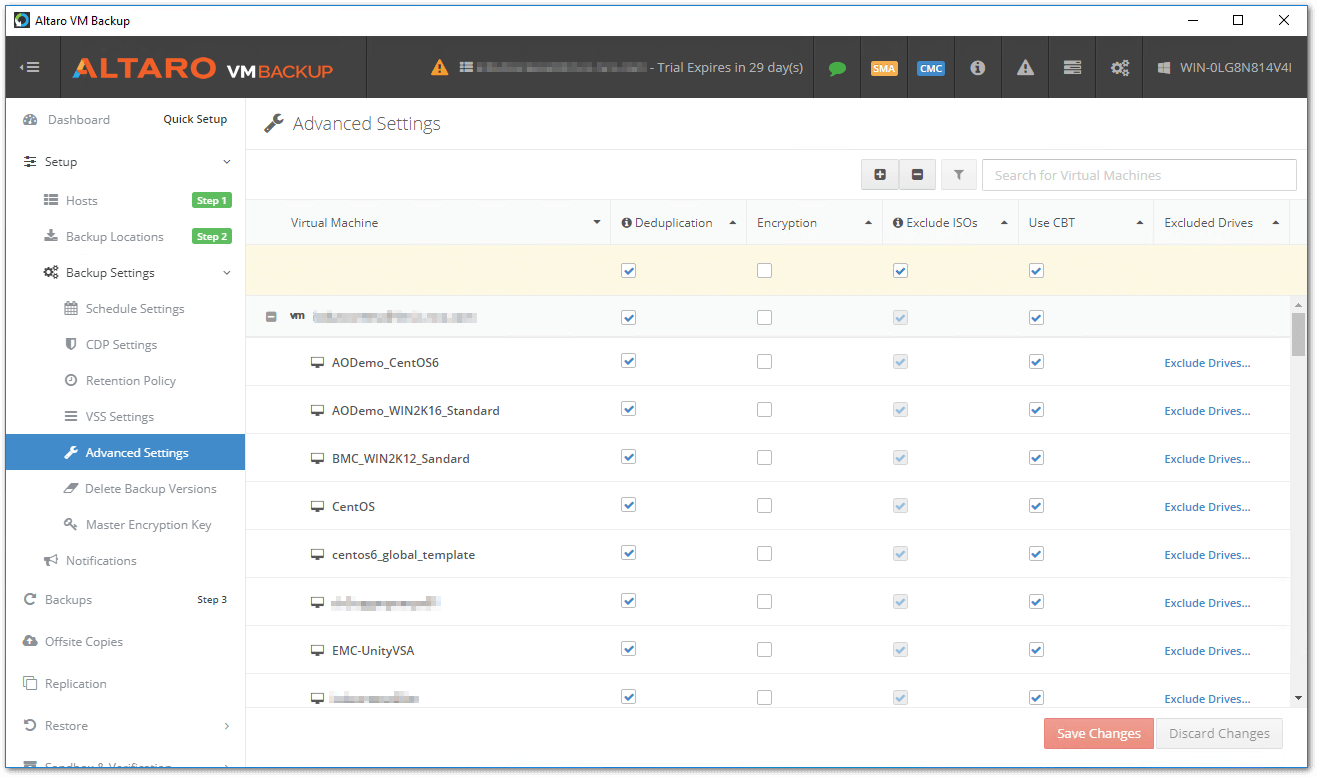Click the collapse all minus button
This screenshot has width=1317, height=777.
coord(917,175)
